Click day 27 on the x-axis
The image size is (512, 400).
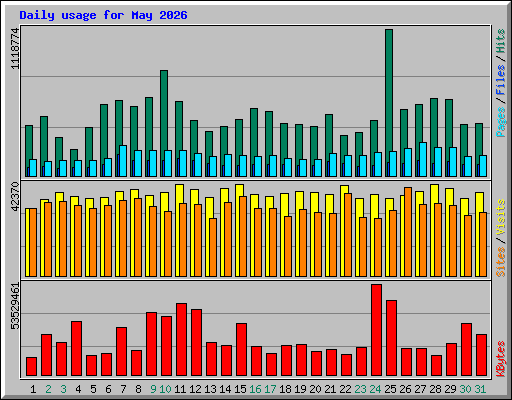[x=420, y=389]
